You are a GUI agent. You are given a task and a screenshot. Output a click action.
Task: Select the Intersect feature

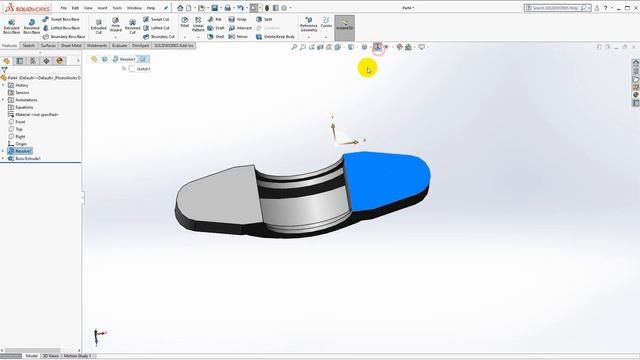(240, 28)
